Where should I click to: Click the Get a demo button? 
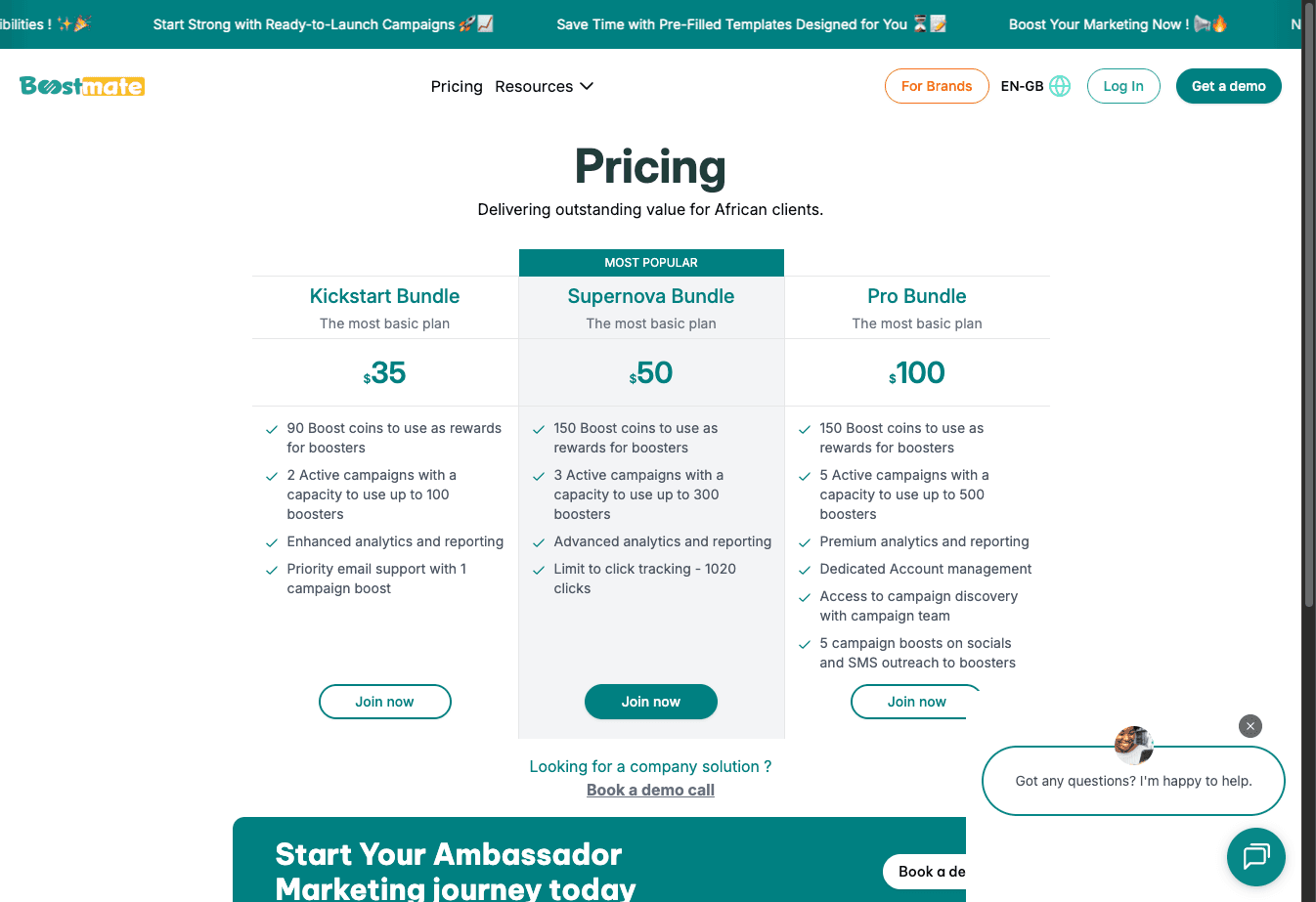point(1228,86)
